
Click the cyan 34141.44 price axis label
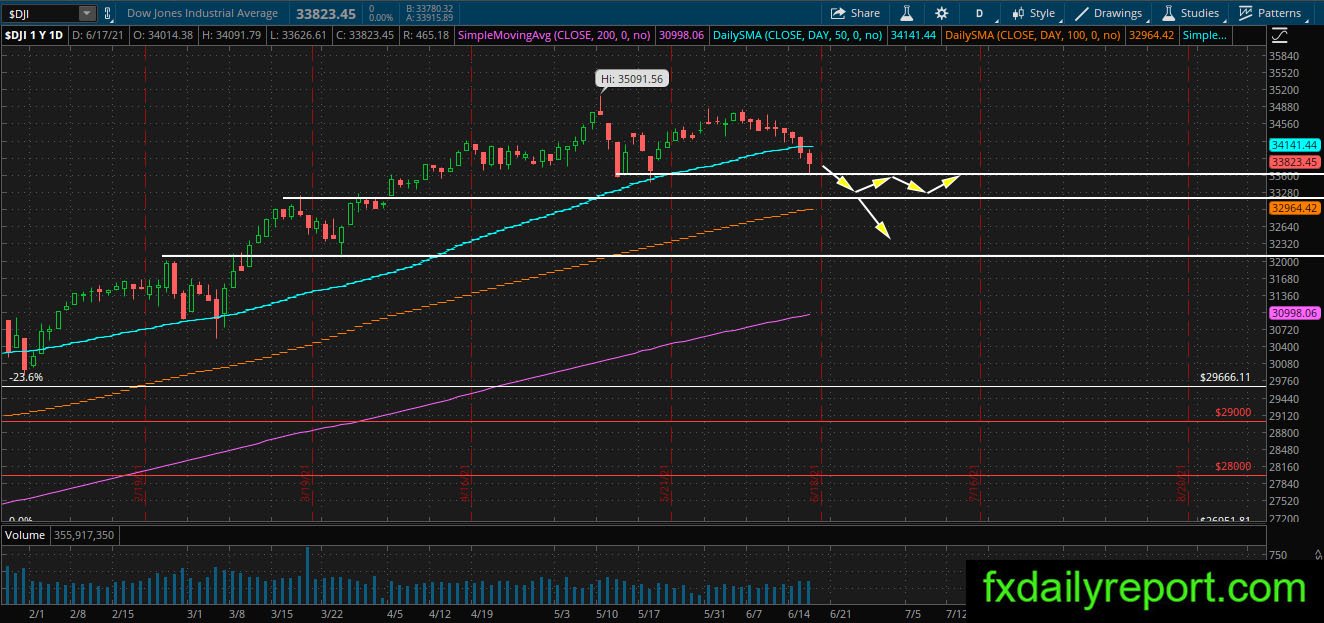tap(1294, 145)
